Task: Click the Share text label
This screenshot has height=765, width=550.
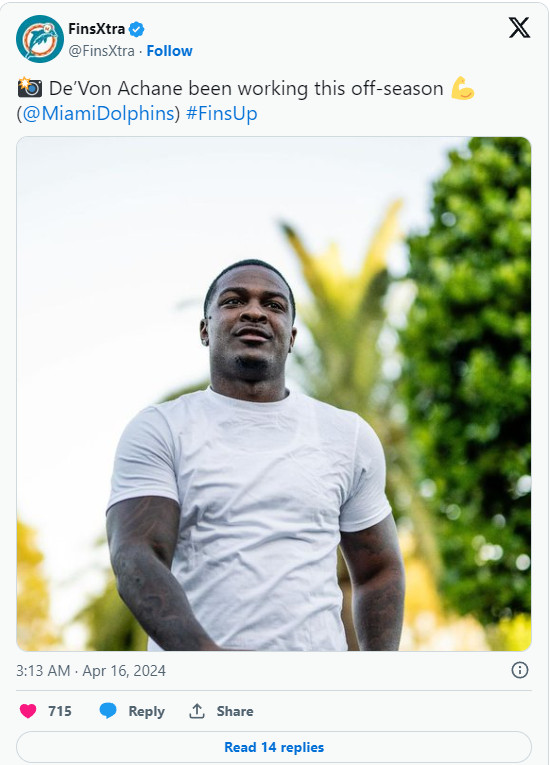Action: pyautogui.click(x=235, y=711)
